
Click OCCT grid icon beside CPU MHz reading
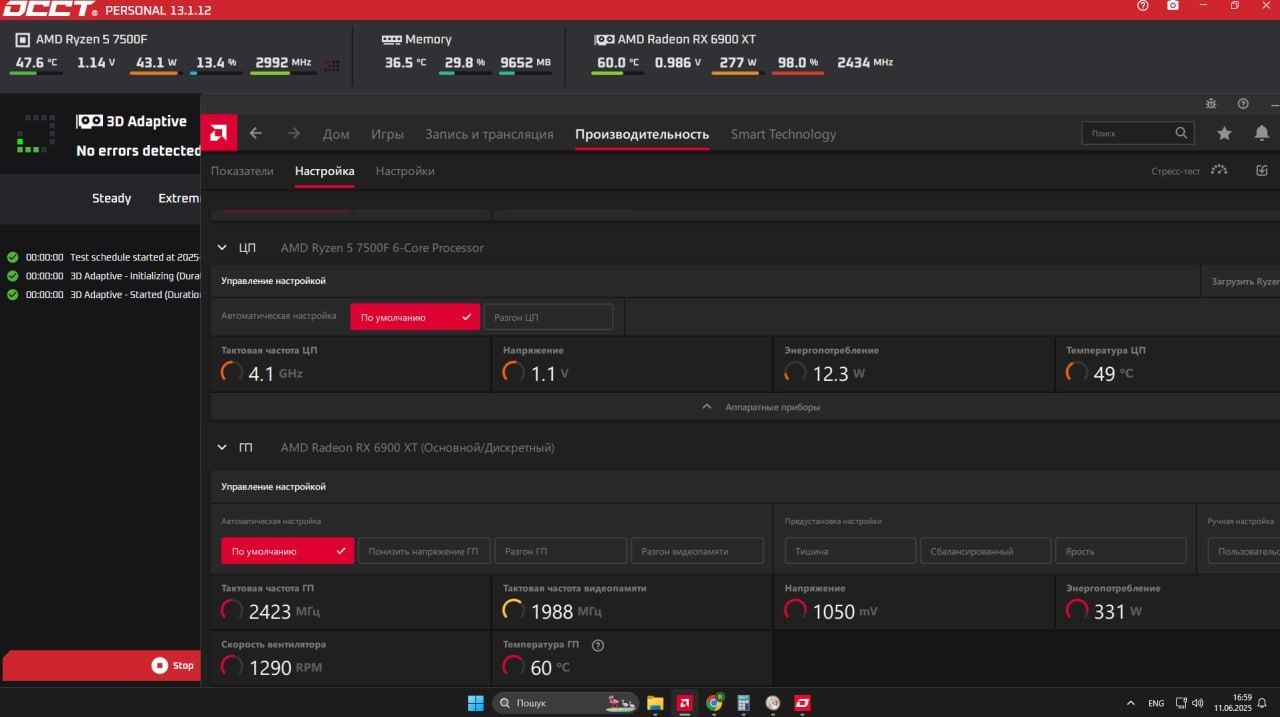332,65
